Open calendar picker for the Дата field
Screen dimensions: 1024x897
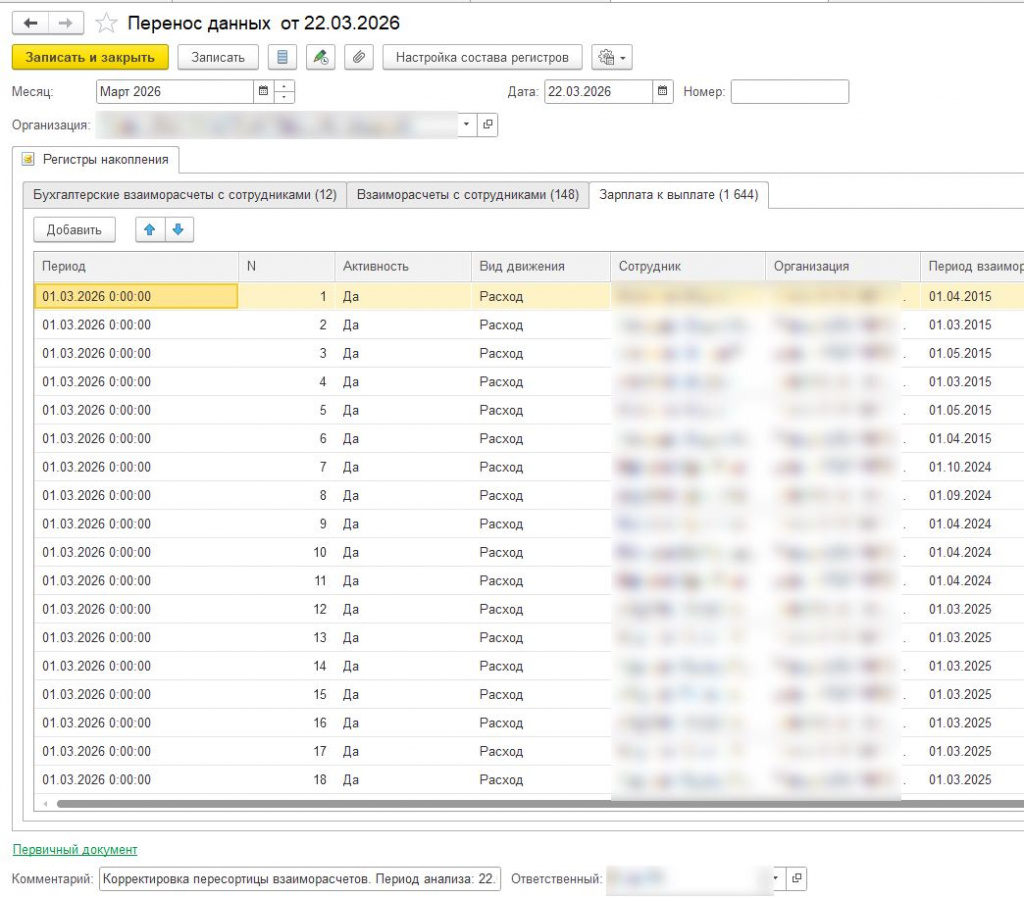[x=662, y=91]
